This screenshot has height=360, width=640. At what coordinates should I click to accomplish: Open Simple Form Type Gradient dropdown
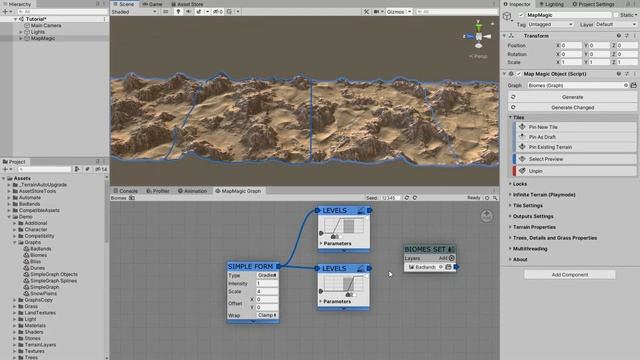267,275
